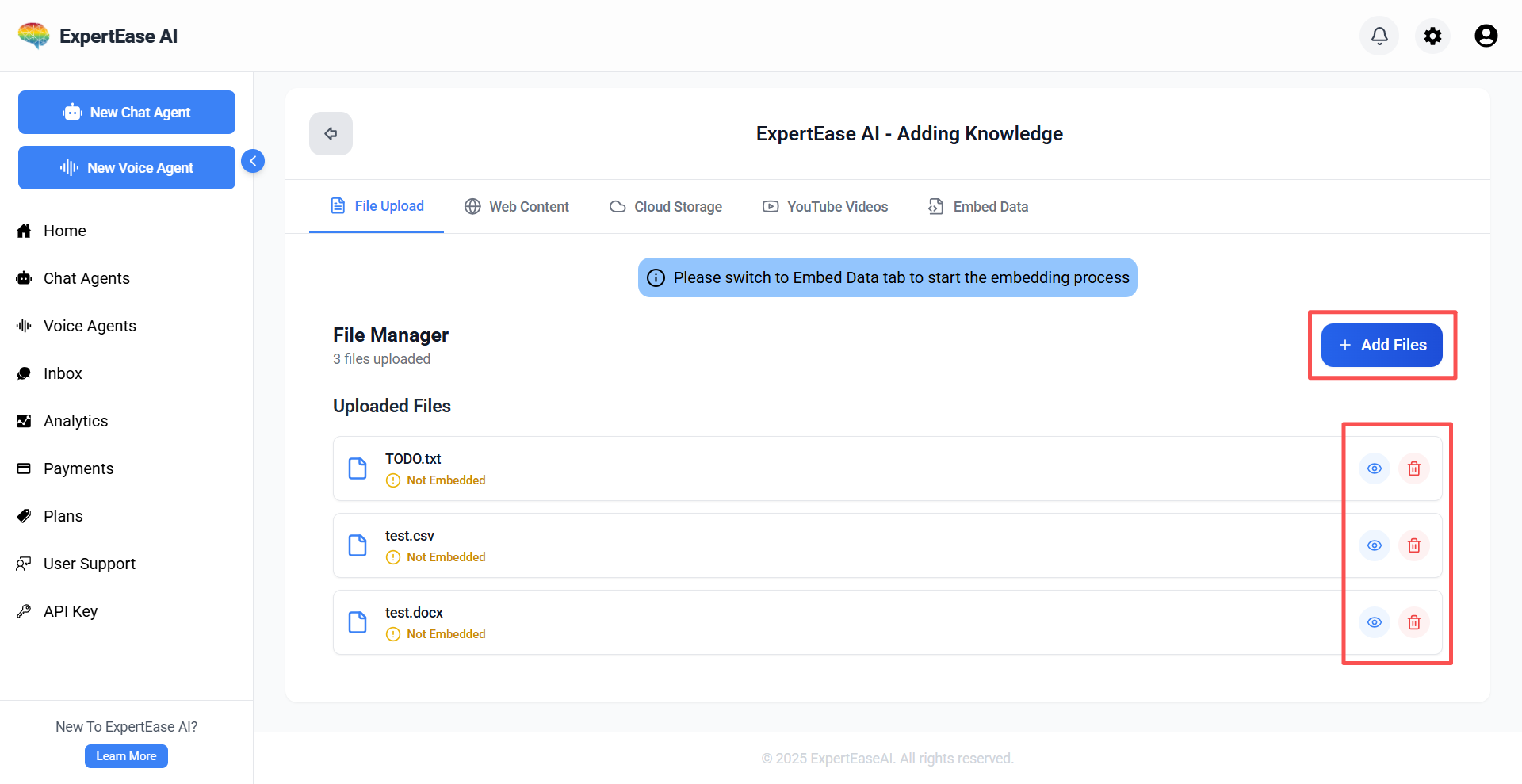Click the Add Files button

(x=1382, y=345)
